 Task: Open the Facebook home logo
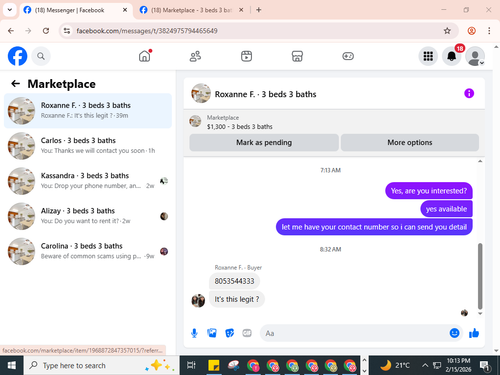click(x=17, y=56)
